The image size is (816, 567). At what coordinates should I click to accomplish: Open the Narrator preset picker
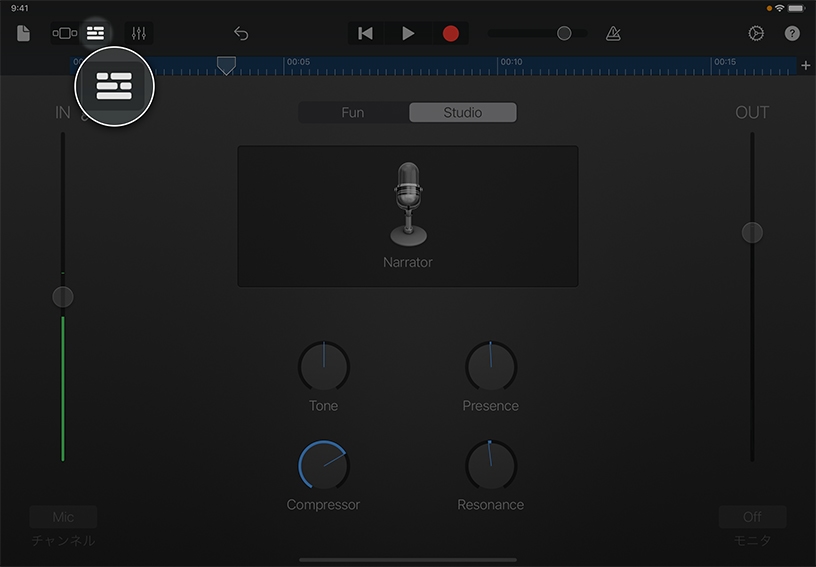[407, 216]
